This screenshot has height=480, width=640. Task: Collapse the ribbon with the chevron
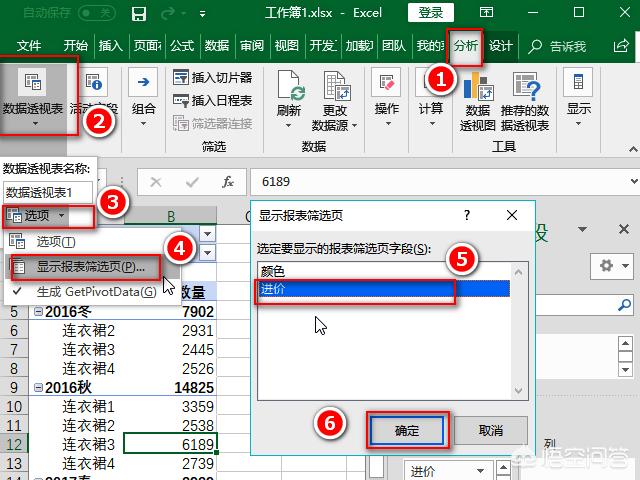pyautogui.click(x=633, y=149)
